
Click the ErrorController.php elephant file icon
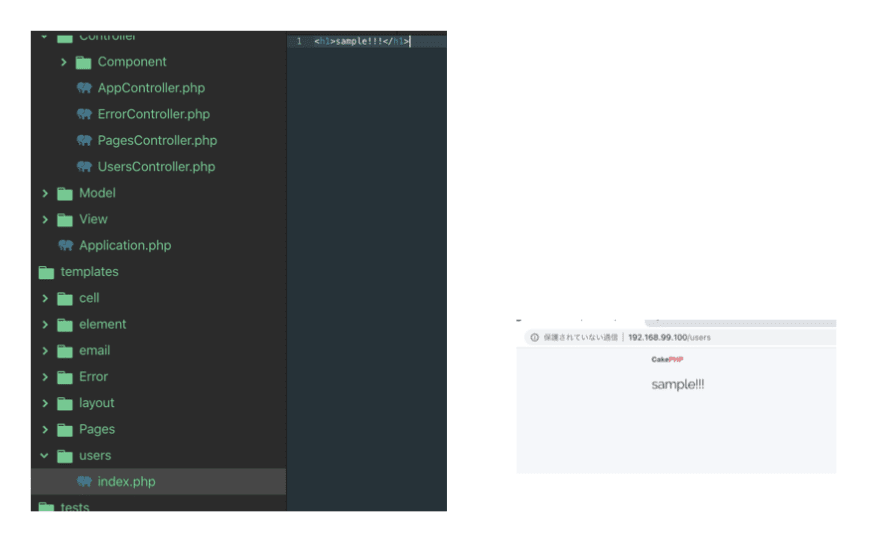[84, 114]
